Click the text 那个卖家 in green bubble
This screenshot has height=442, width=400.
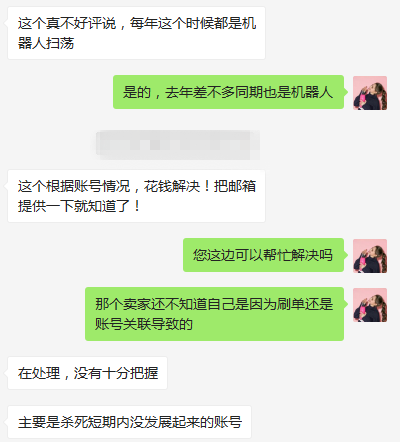pyautogui.click(x=123, y=304)
